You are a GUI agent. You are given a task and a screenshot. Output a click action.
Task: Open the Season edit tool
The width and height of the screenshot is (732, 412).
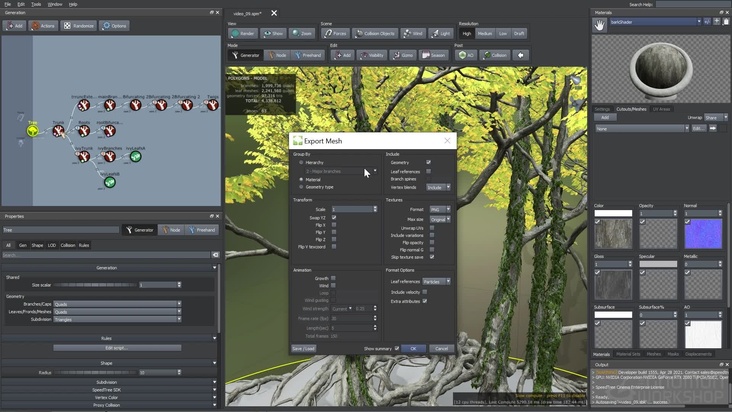[434, 55]
